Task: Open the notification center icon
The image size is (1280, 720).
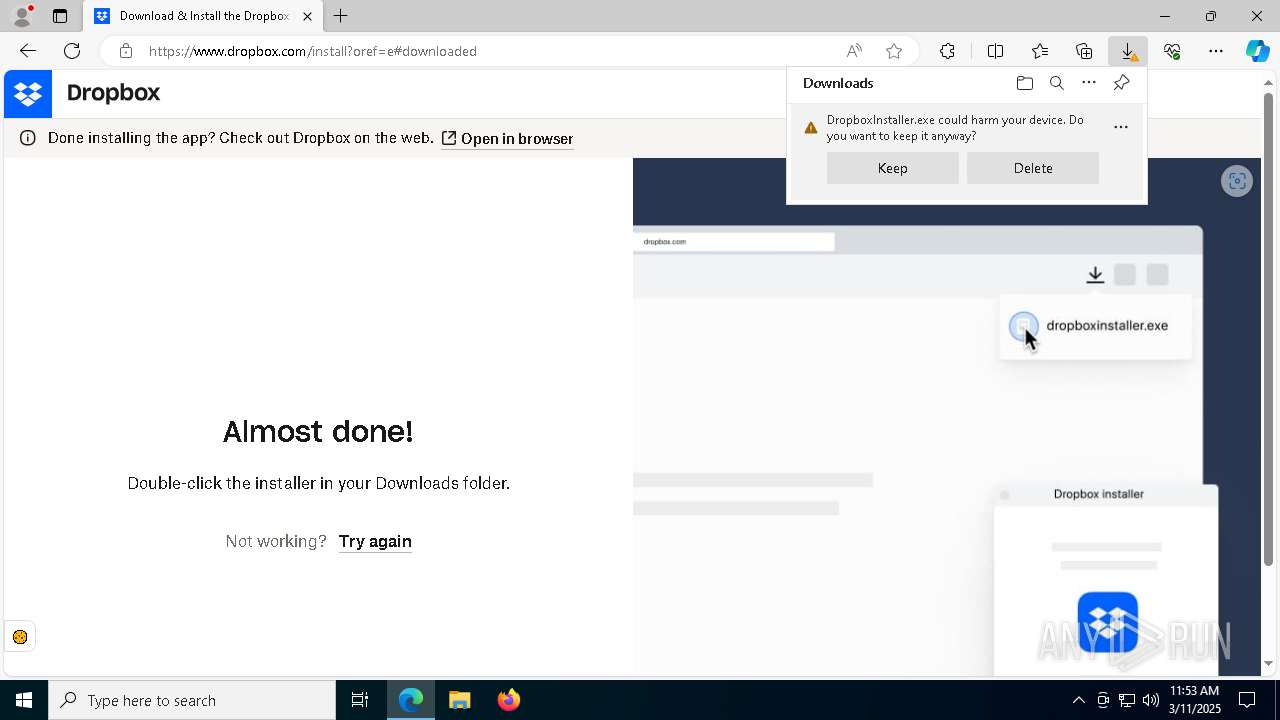Action: point(1248,700)
